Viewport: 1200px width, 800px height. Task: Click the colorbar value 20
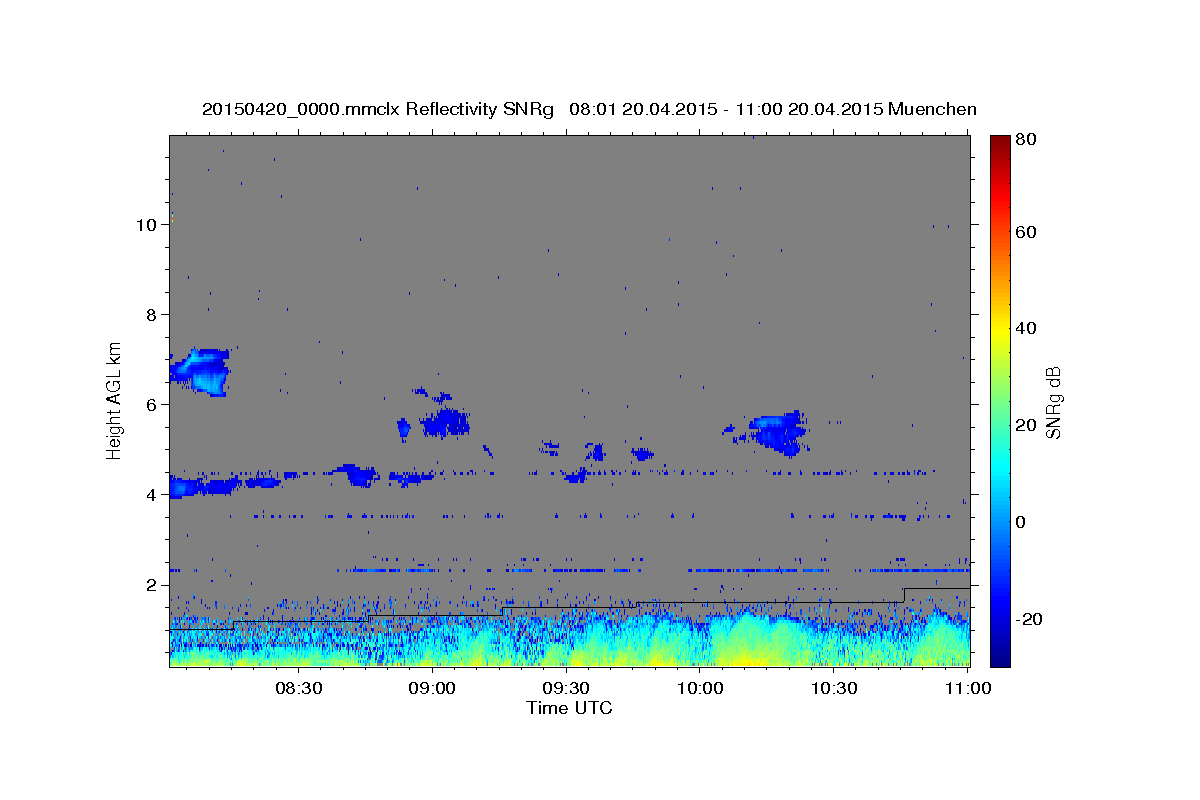coord(1028,425)
